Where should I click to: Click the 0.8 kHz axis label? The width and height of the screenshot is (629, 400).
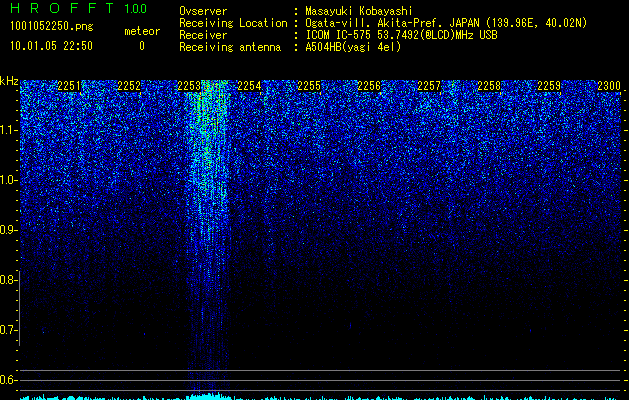tap(8, 280)
